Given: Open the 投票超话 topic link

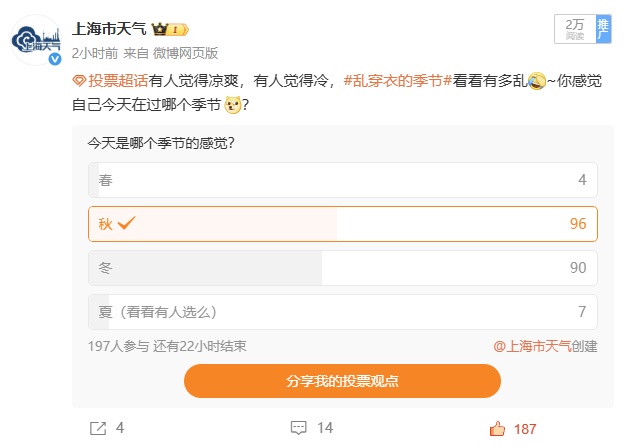Looking at the screenshot, I should pos(118,81).
